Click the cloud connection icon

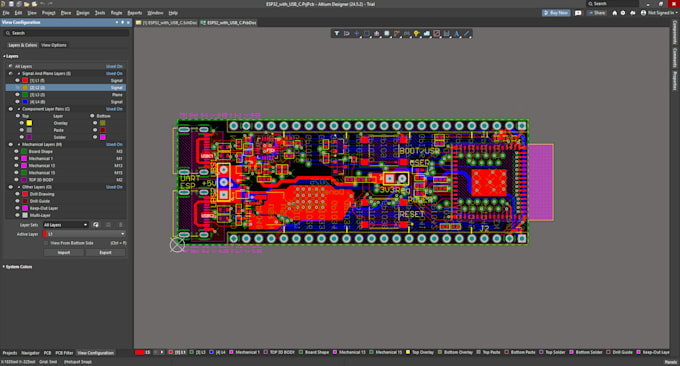coord(633,13)
